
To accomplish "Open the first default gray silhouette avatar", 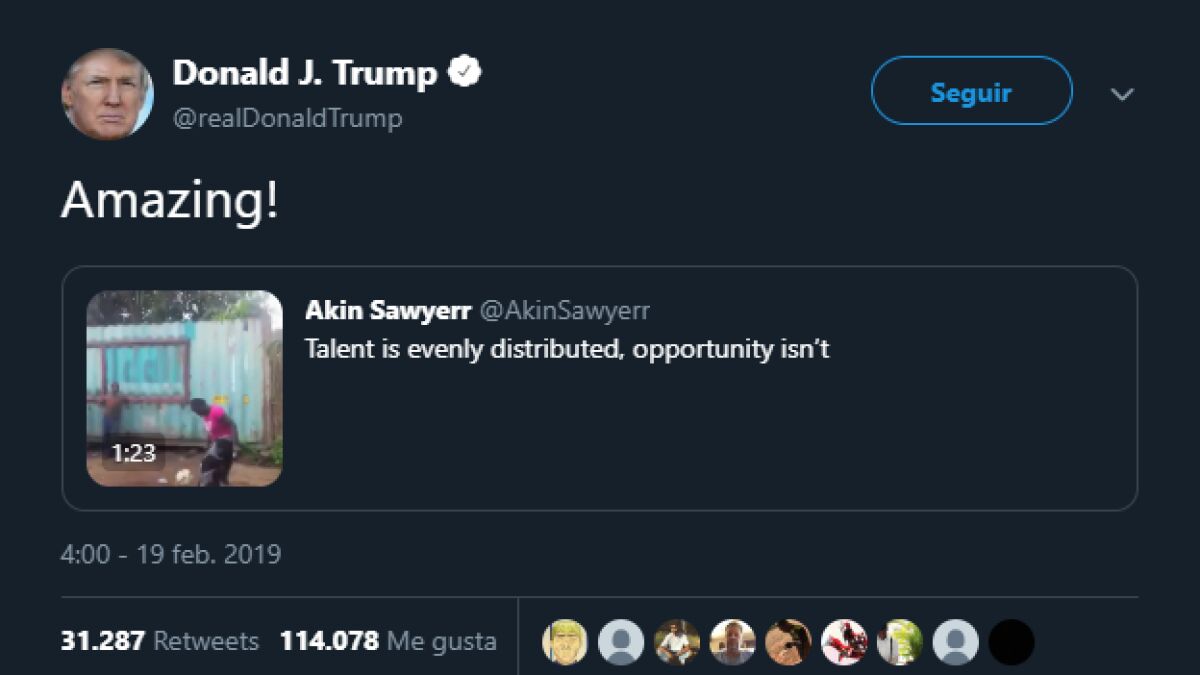I will (621, 642).
